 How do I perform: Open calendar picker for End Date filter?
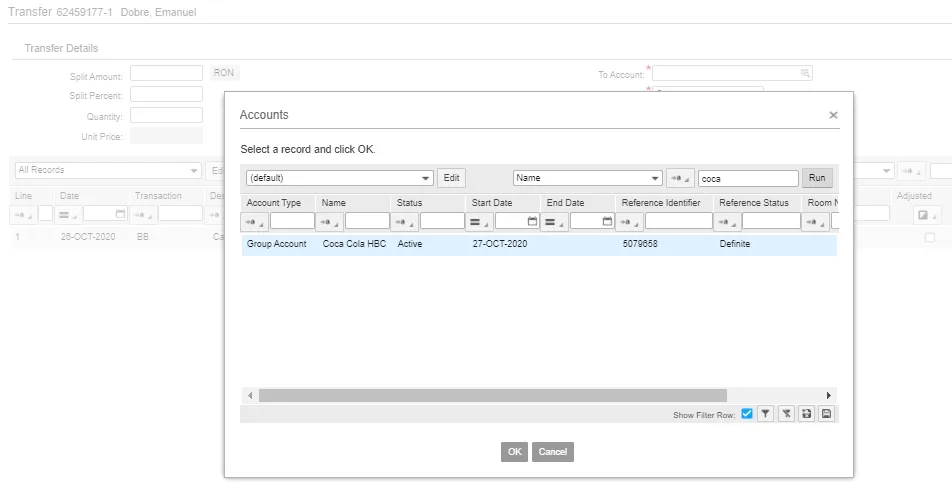click(608, 222)
